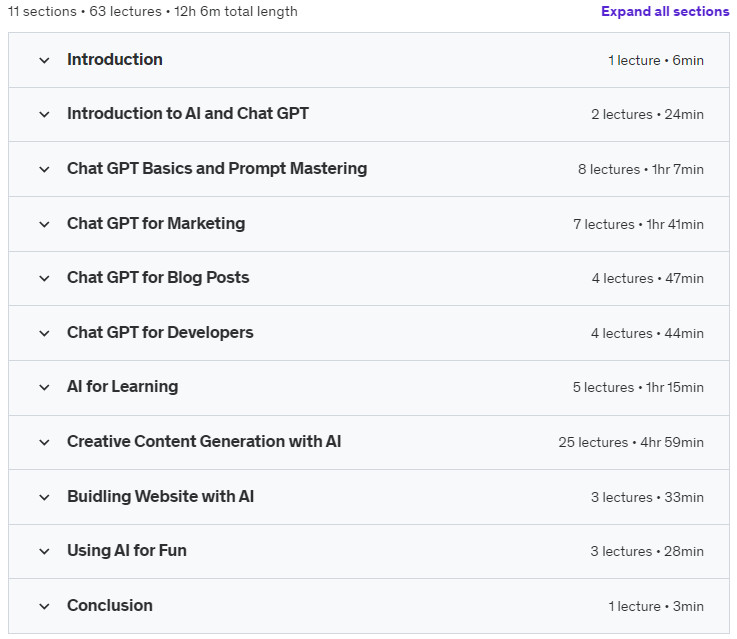Open Using AI for Fun title
The width and height of the screenshot is (737, 639).
click(127, 551)
